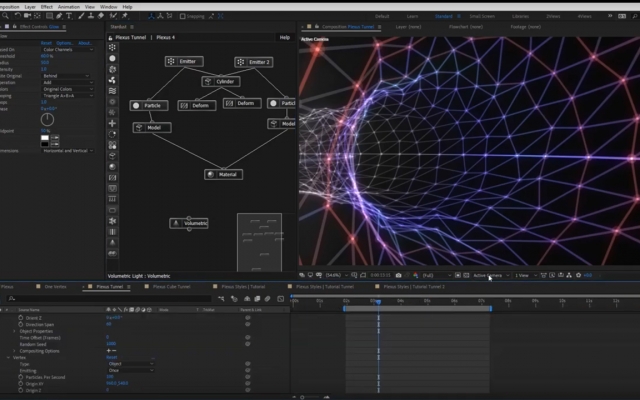
Task: Open the Animation menu
Action: (69, 7)
